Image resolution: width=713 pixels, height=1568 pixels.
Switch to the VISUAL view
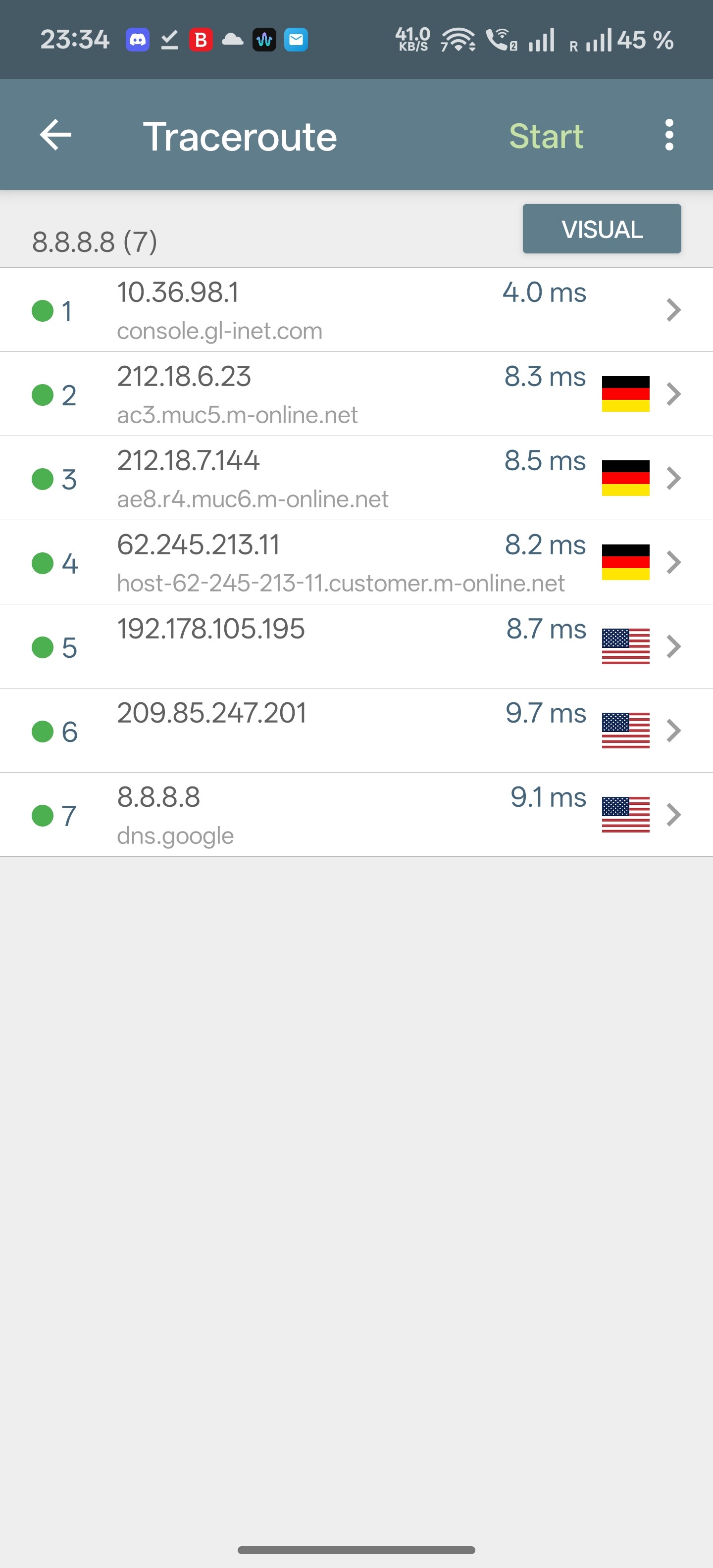tap(602, 229)
